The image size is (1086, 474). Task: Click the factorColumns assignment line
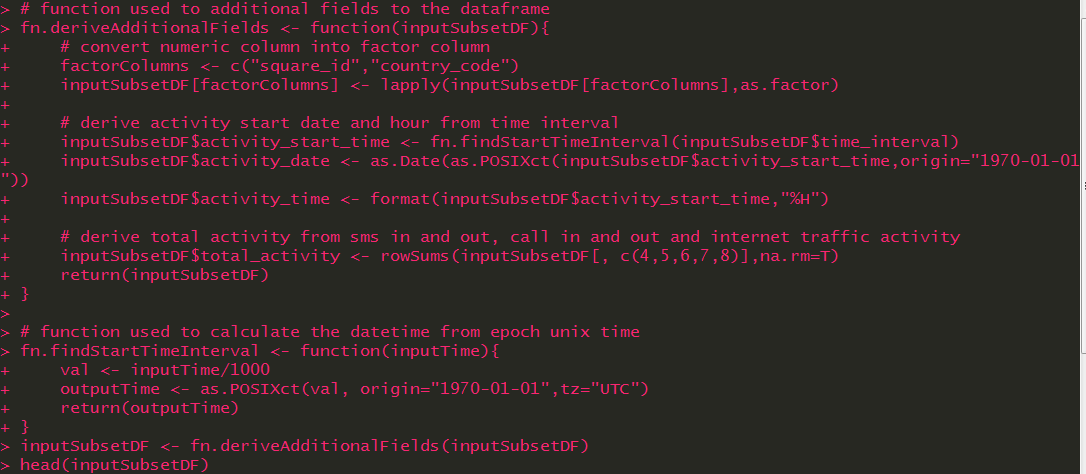coord(290,67)
